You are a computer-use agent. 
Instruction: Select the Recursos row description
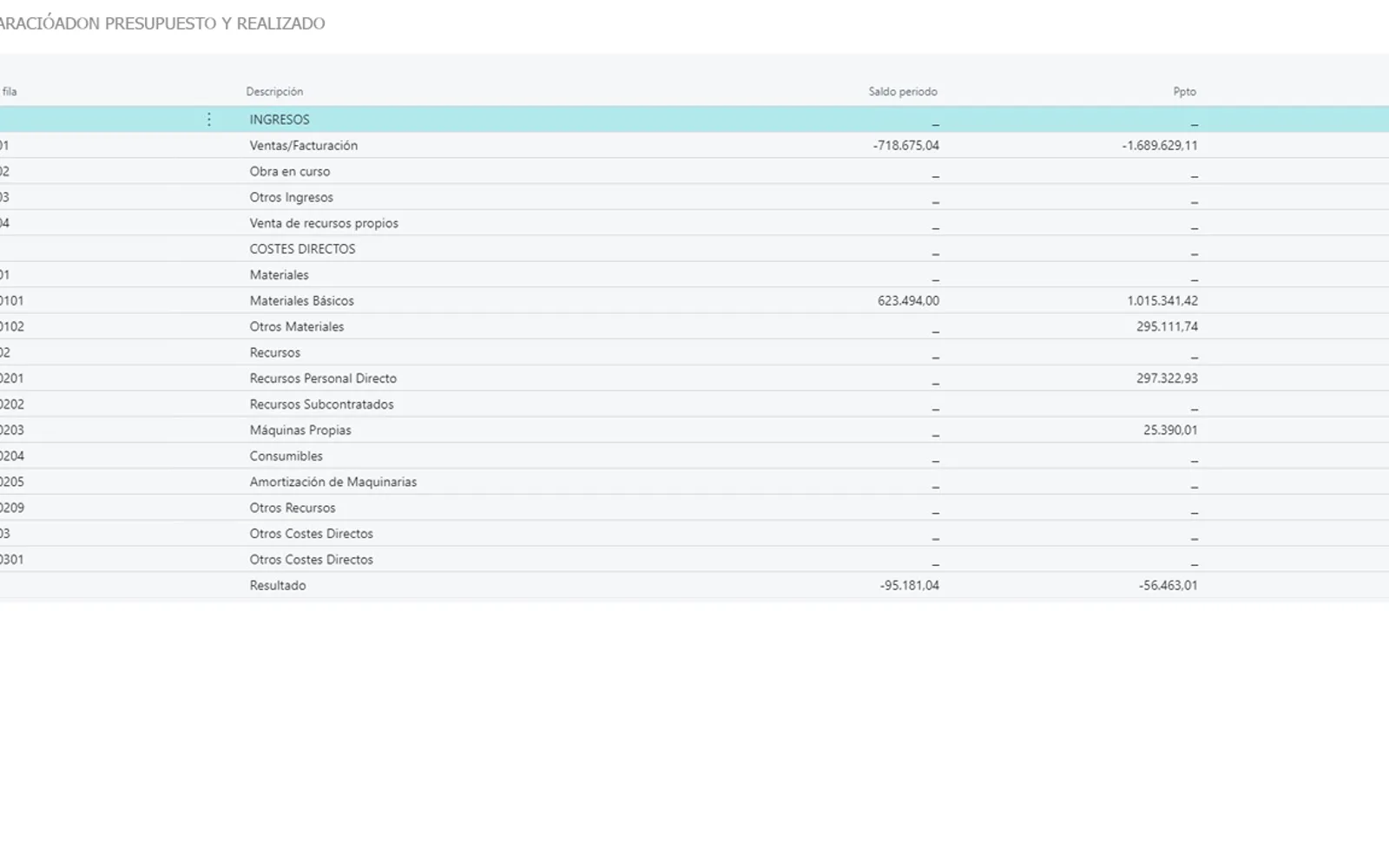tap(275, 353)
